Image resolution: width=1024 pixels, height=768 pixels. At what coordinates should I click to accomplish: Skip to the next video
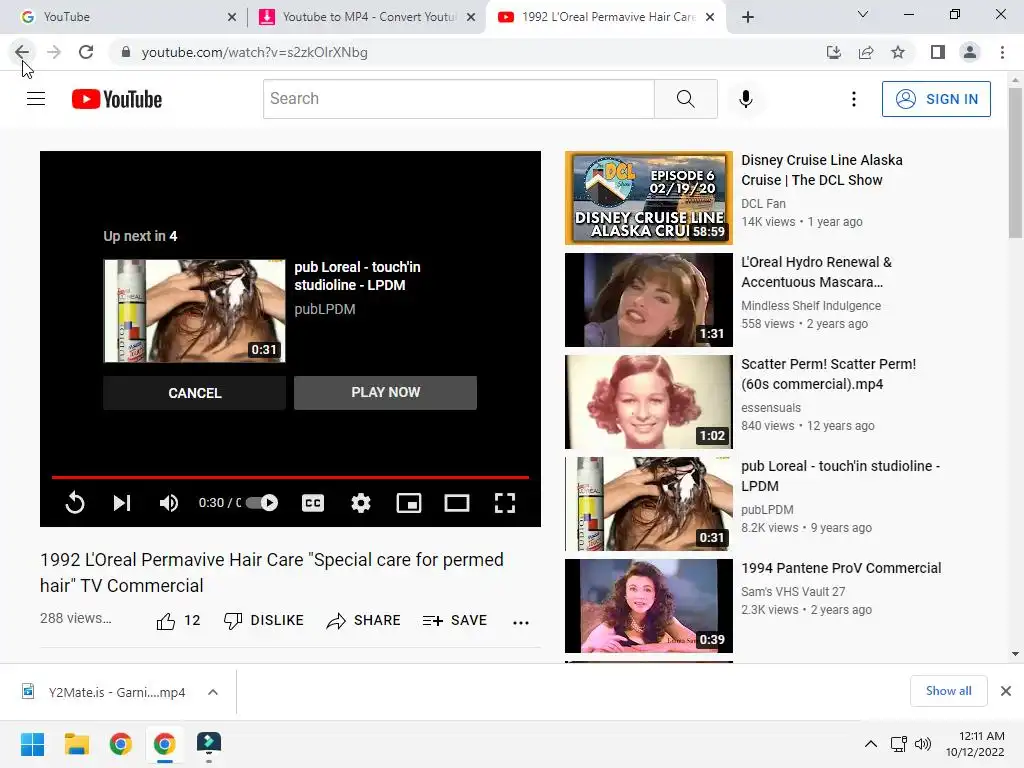(x=122, y=502)
